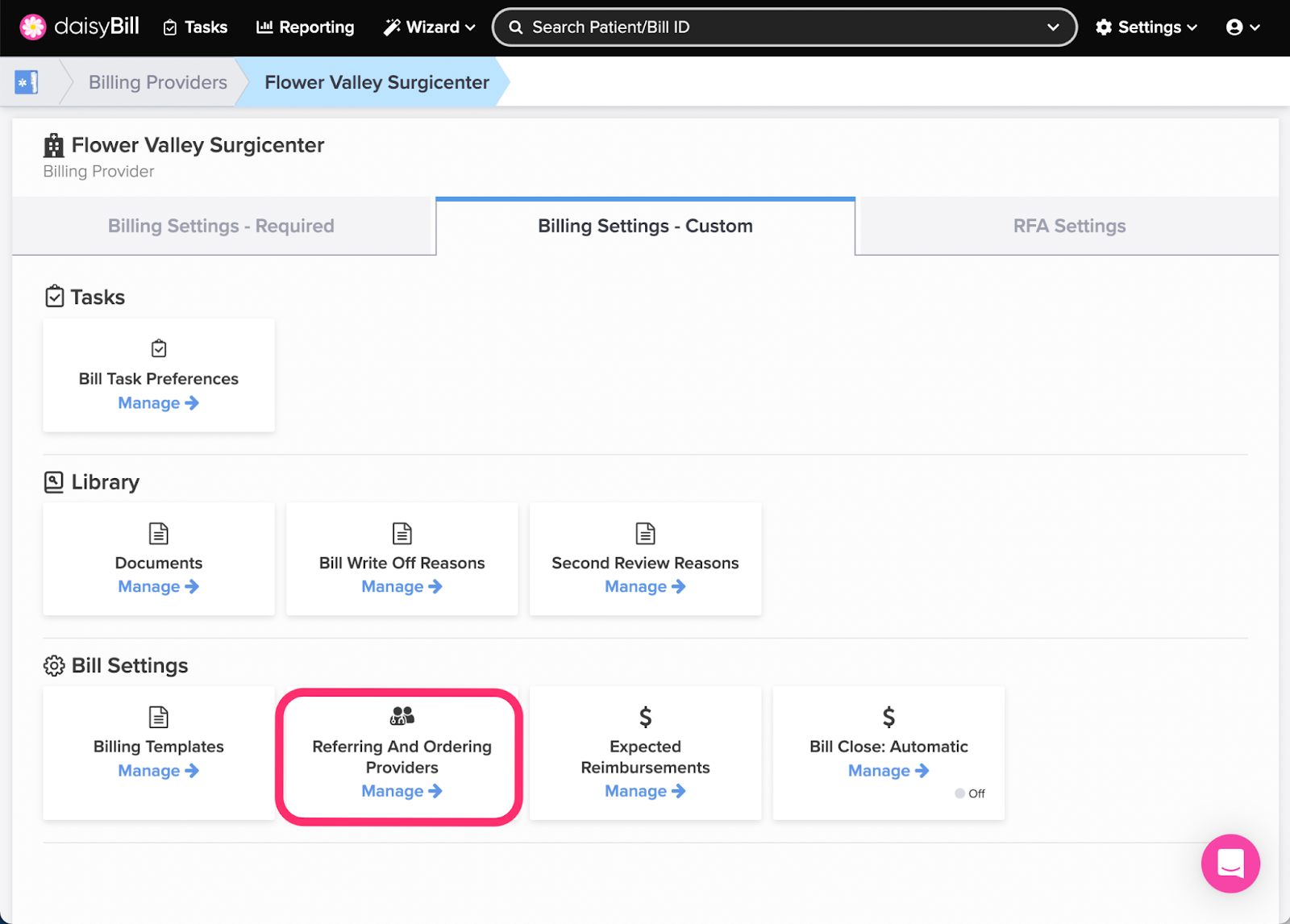The height and width of the screenshot is (924, 1290).
Task: Click the Expected Reimbursements dollar icon
Action: pyautogui.click(x=646, y=717)
